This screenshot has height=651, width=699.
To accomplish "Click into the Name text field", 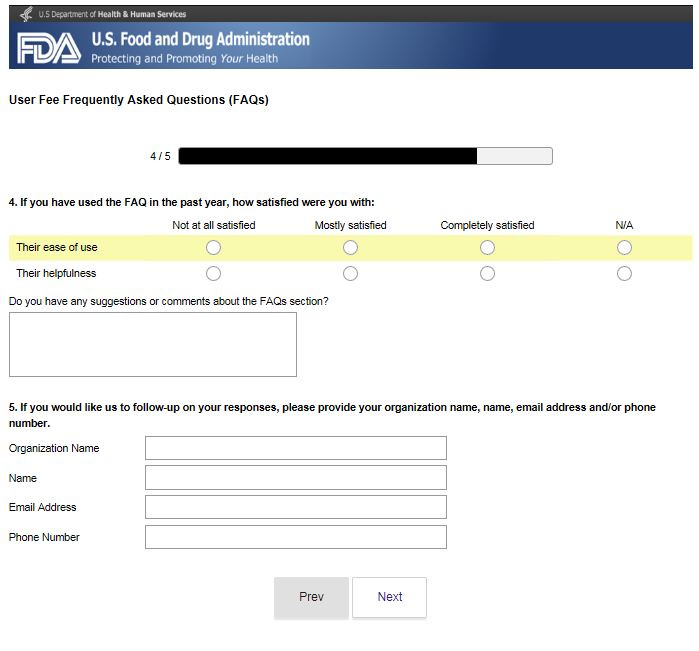I will pyautogui.click(x=295, y=478).
